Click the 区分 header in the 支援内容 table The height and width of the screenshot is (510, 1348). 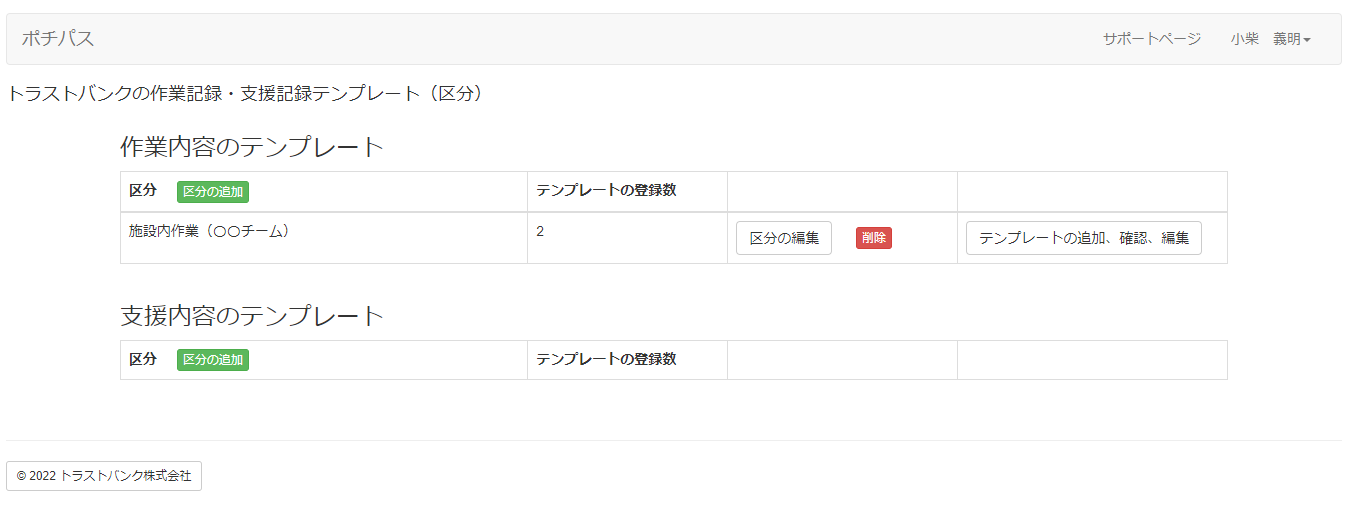pos(143,359)
